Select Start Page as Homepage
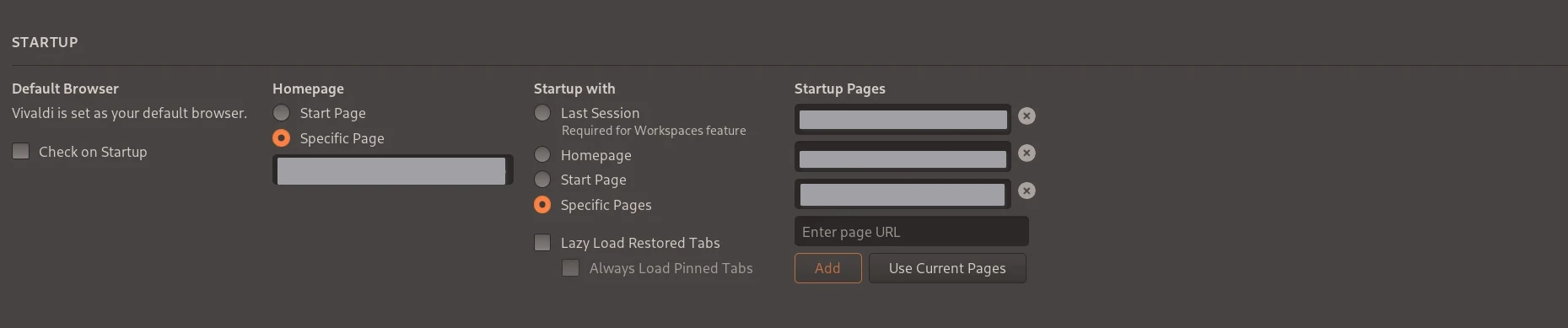Screen dimensions: 1568x328 click(282, 113)
